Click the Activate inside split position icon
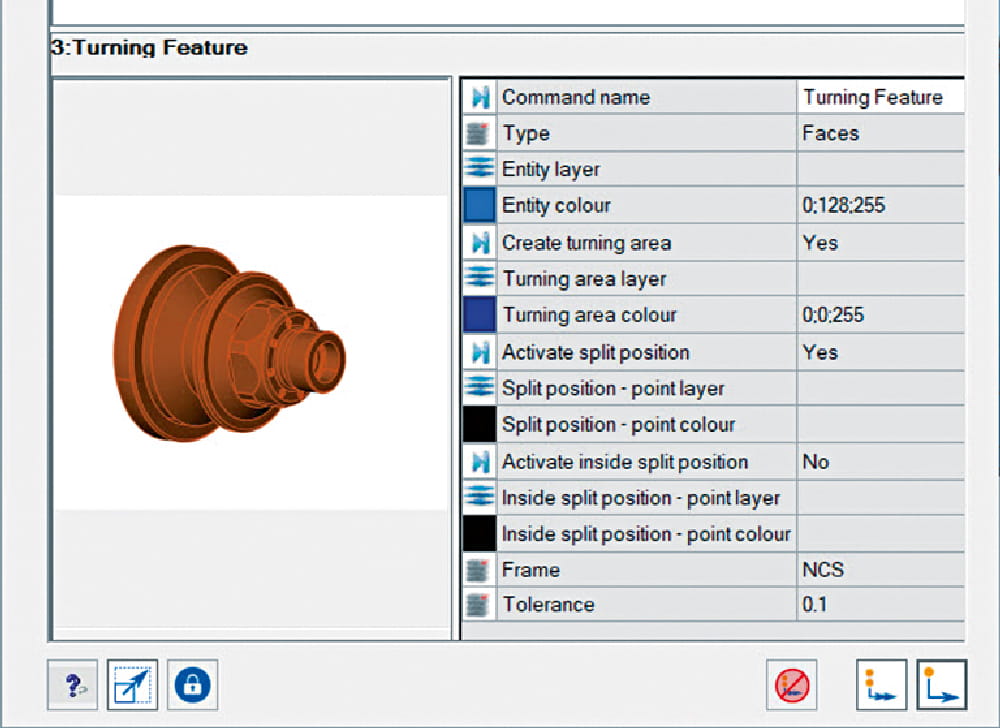 coord(480,462)
